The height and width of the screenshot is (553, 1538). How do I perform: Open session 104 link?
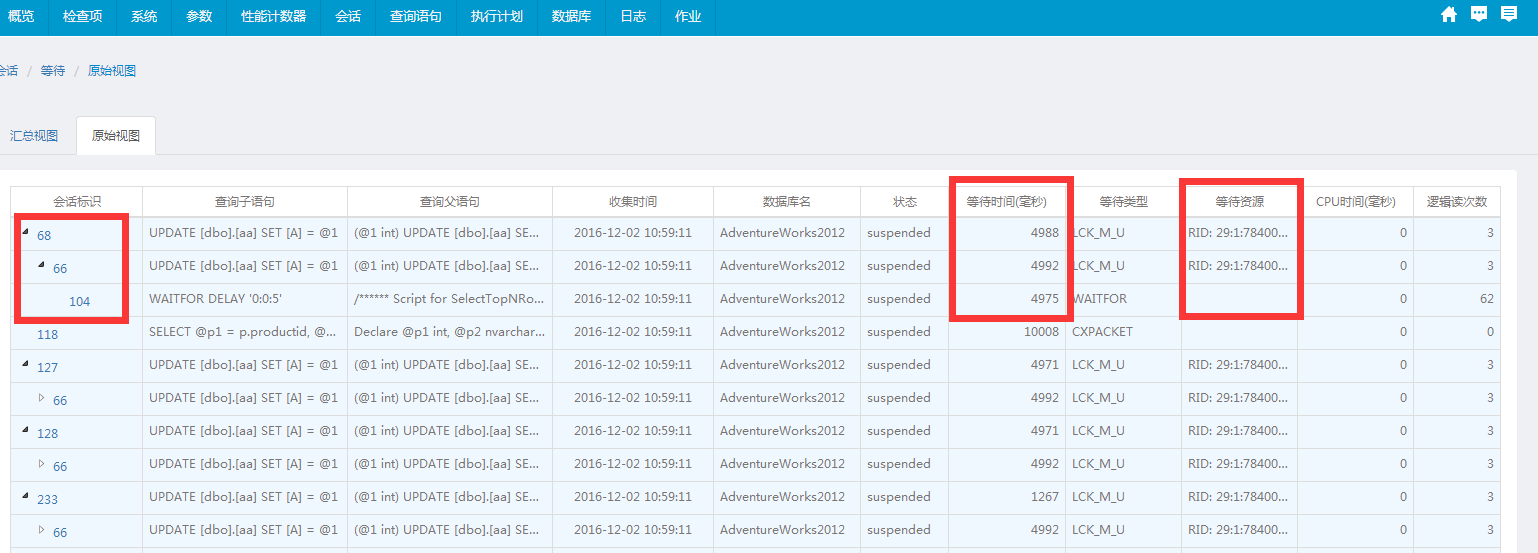pos(79,301)
